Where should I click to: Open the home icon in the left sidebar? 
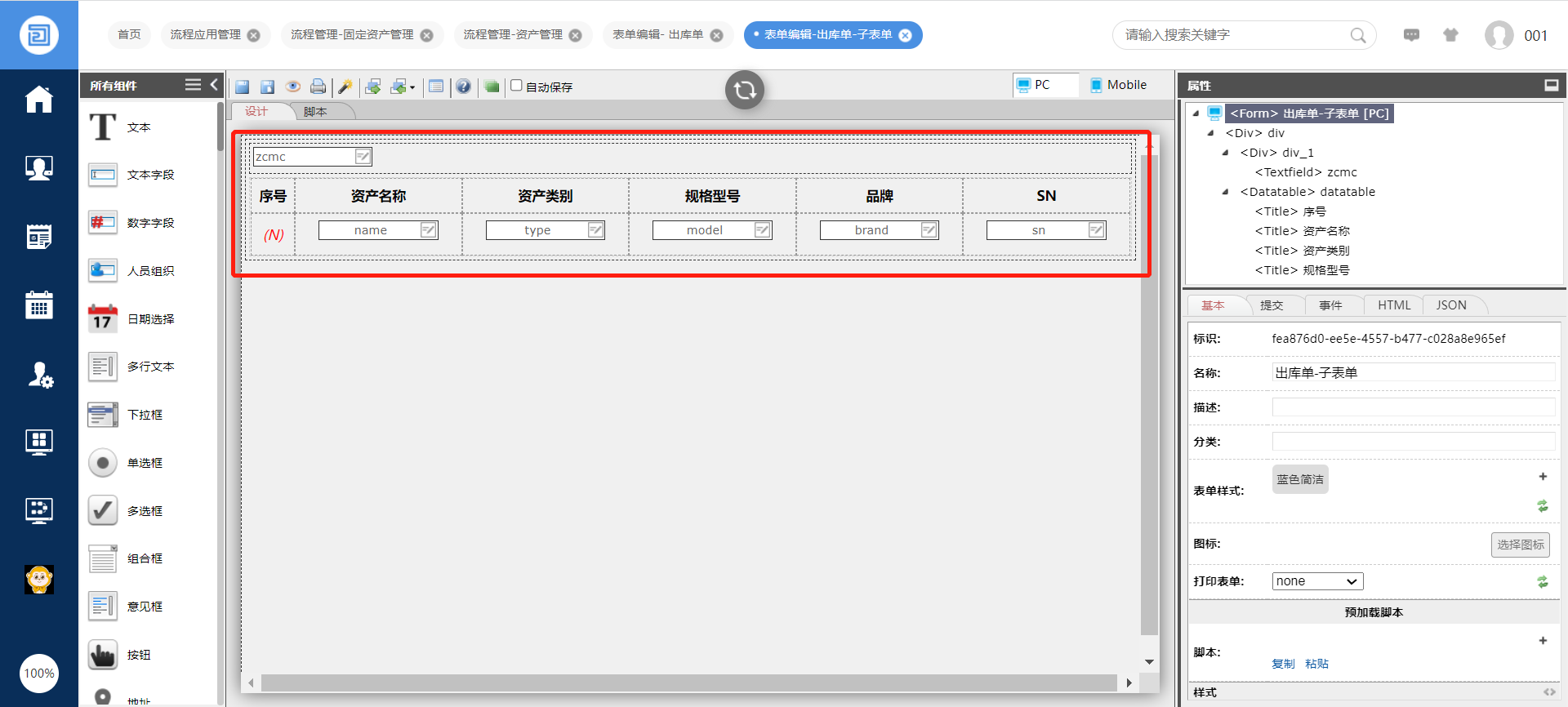tap(39, 100)
